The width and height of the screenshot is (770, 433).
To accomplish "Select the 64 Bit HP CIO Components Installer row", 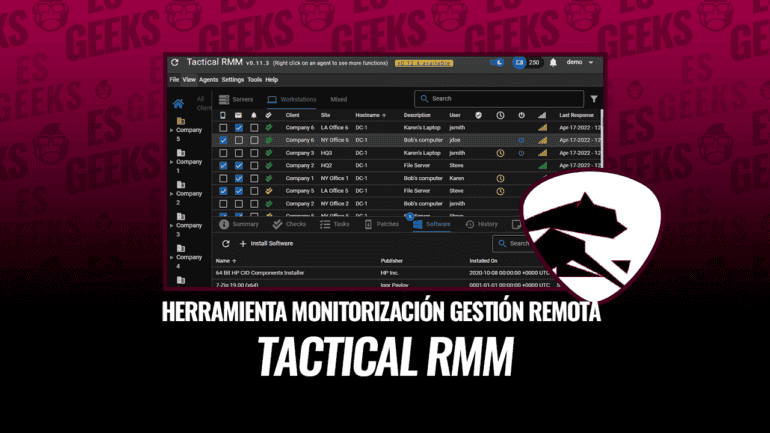I will click(383, 273).
